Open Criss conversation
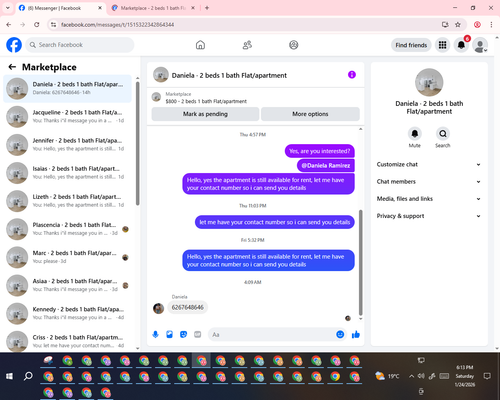The width and height of the screenshot is (500, 400). pyautogui.click(x=67, y=341)
